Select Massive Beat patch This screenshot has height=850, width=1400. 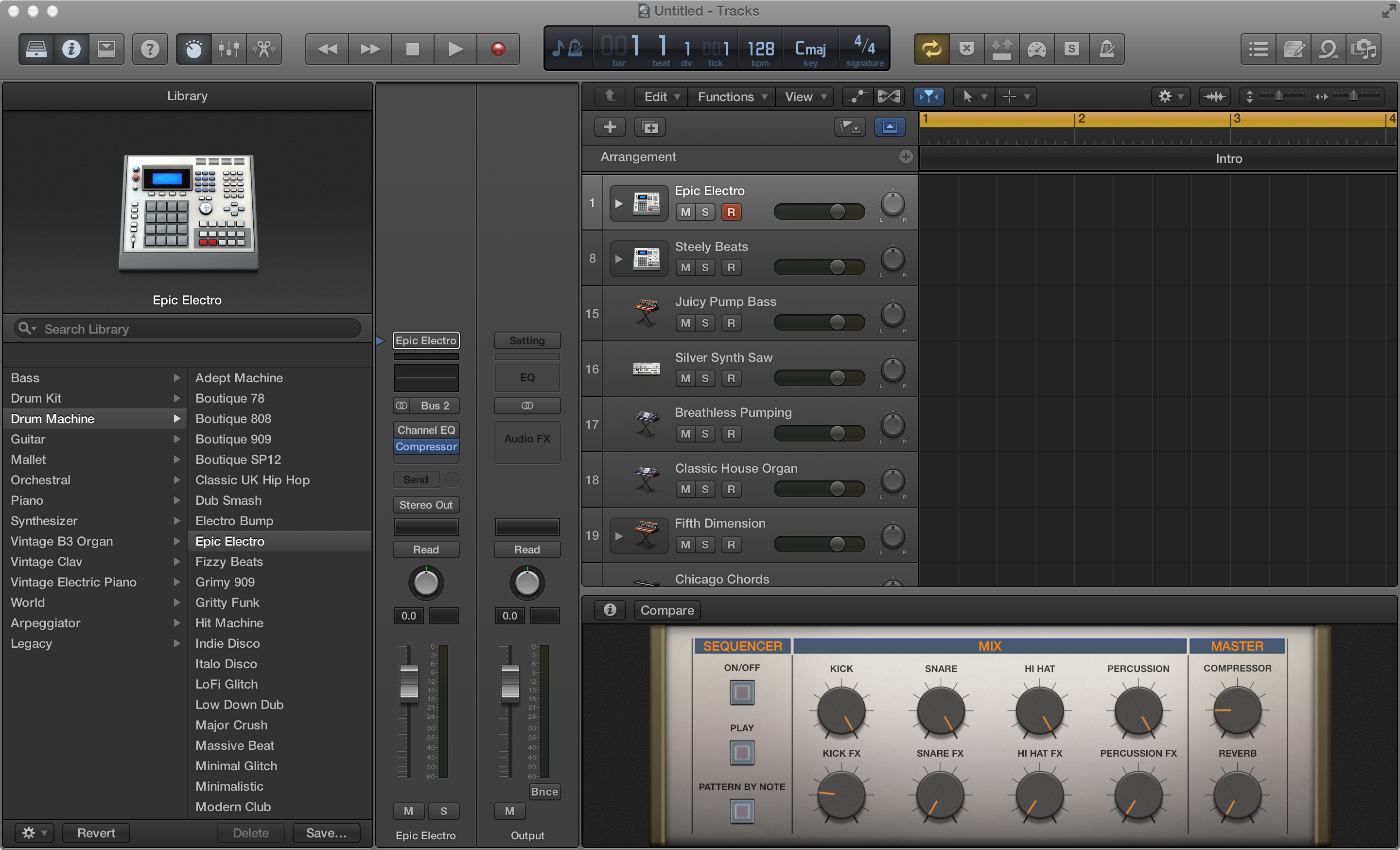[x=280, y=745]
